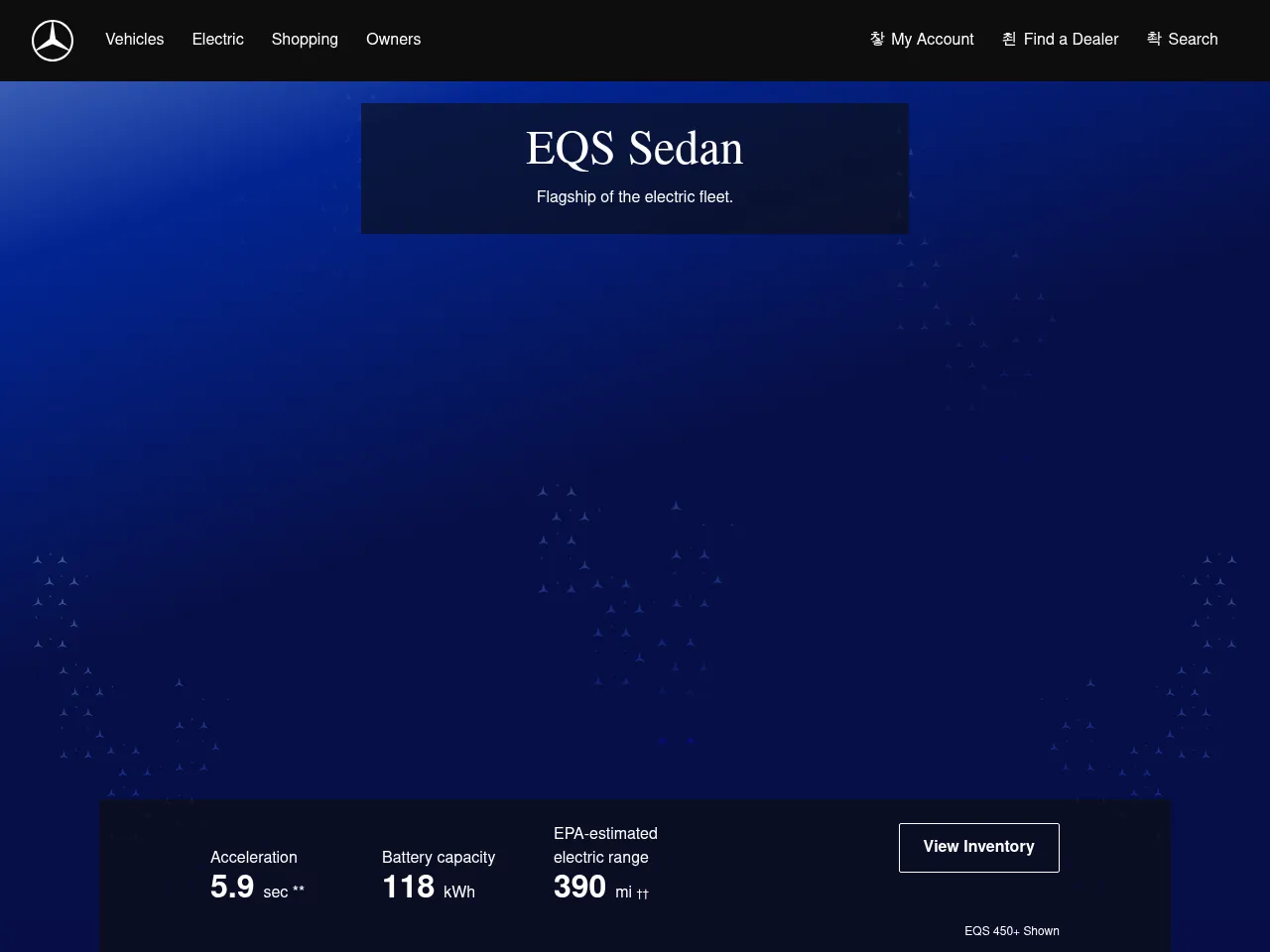
Task: Open Find a Dealer
Action: point(1071,39)
